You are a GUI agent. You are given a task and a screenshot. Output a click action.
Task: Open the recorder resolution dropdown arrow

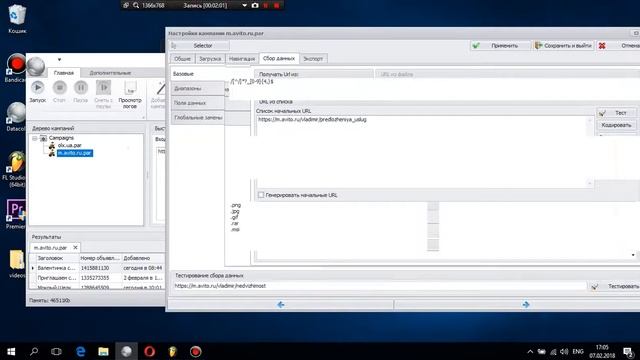pyautogui.click(x=244, y=6)
